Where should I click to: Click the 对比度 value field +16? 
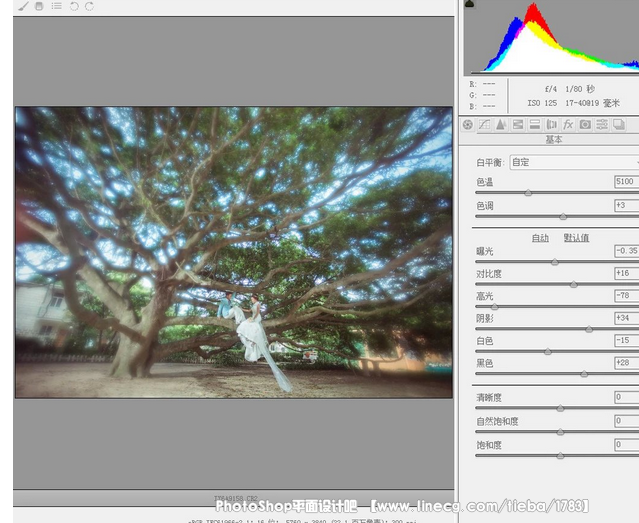tap(626, 273)
